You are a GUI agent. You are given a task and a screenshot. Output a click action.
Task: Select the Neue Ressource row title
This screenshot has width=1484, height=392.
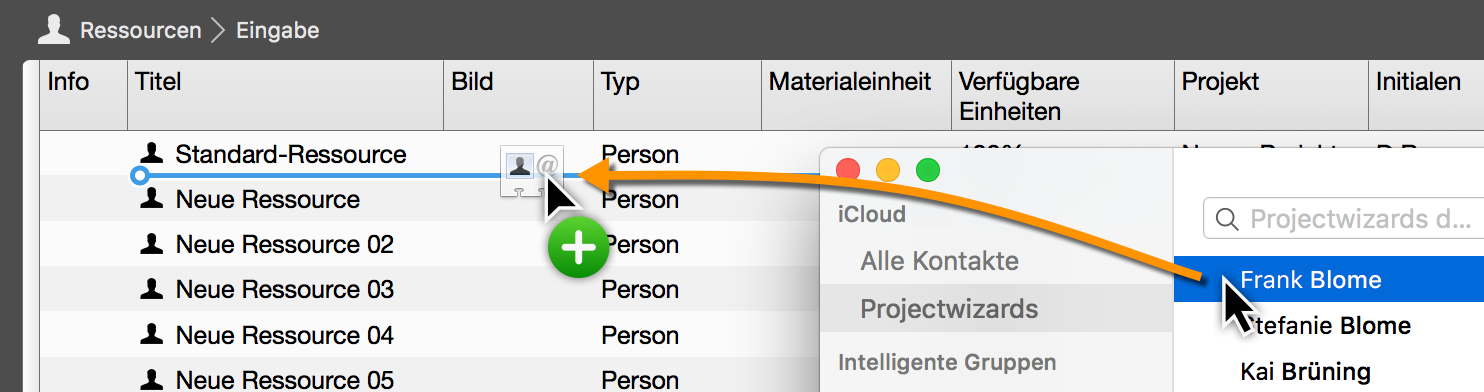pos(267,199)
